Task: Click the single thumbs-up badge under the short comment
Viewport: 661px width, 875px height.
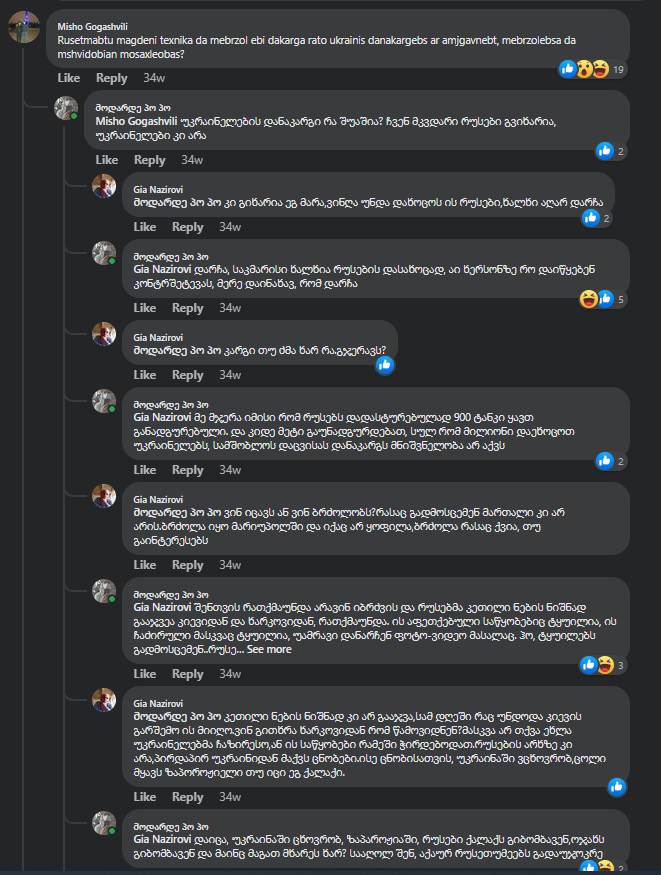Action: (x=385, y=365)
